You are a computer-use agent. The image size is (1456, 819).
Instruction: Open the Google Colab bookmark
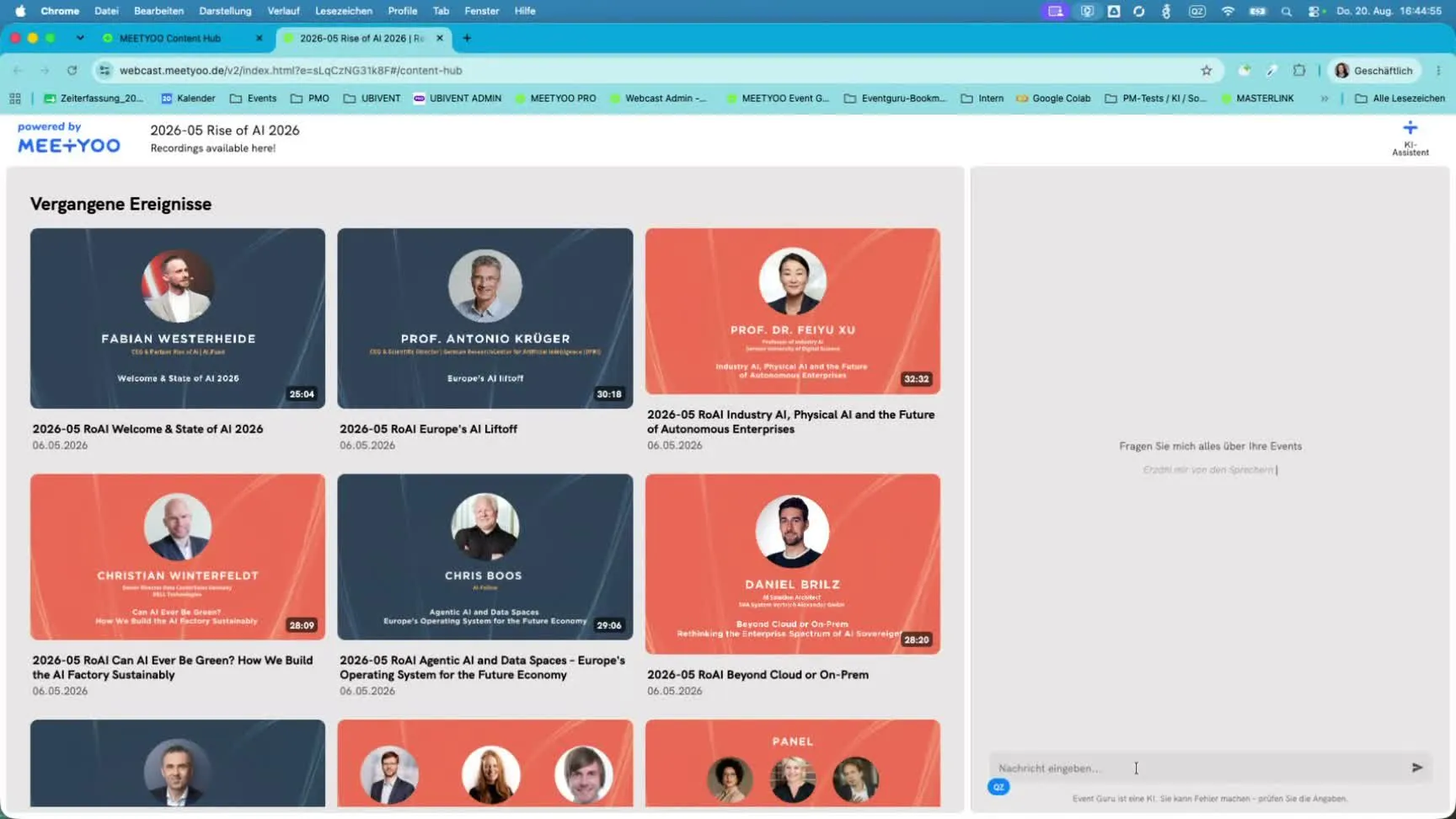pyautogui.click(x=1052, y=99)
